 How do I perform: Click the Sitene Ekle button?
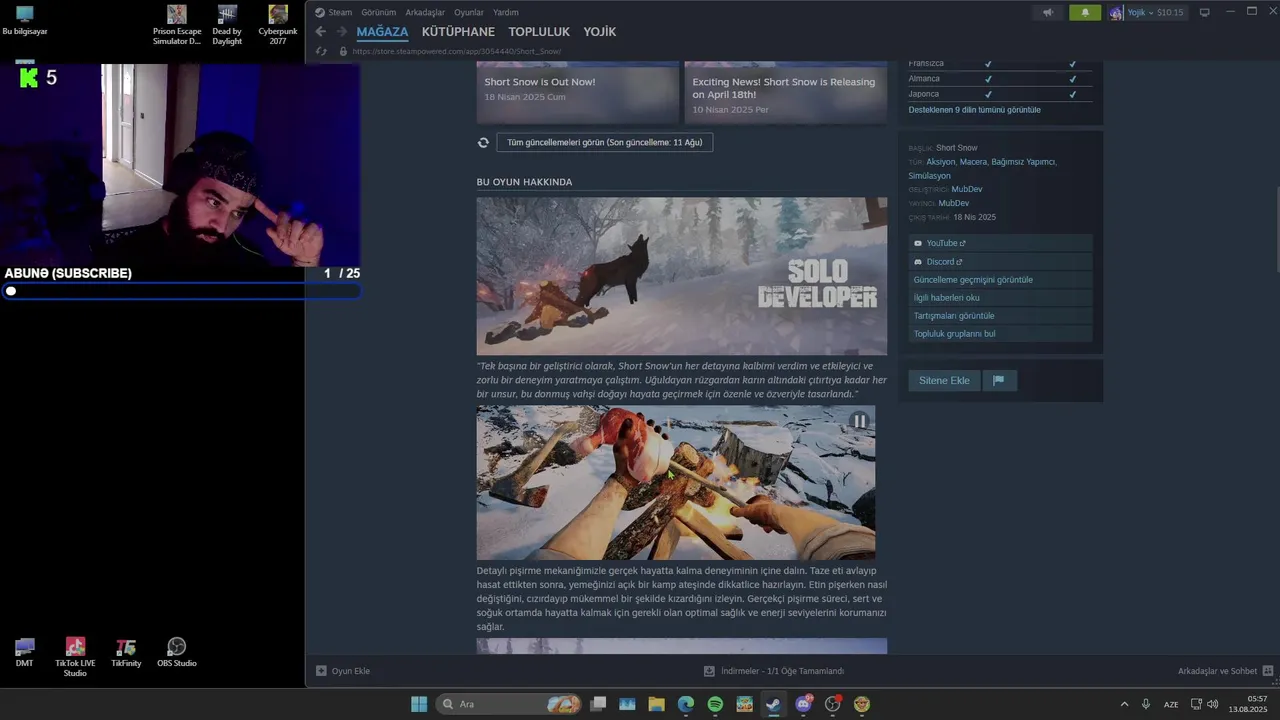[x=944, y=380]
